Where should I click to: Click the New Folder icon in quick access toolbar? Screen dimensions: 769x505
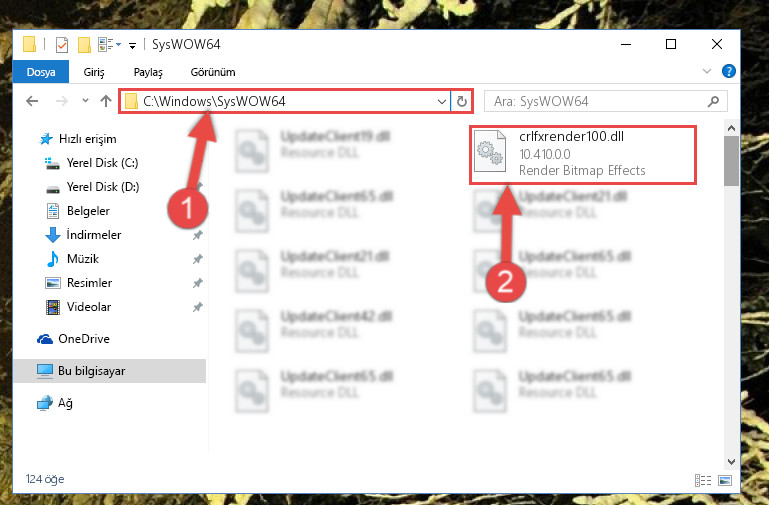click(x=84, y=45)
